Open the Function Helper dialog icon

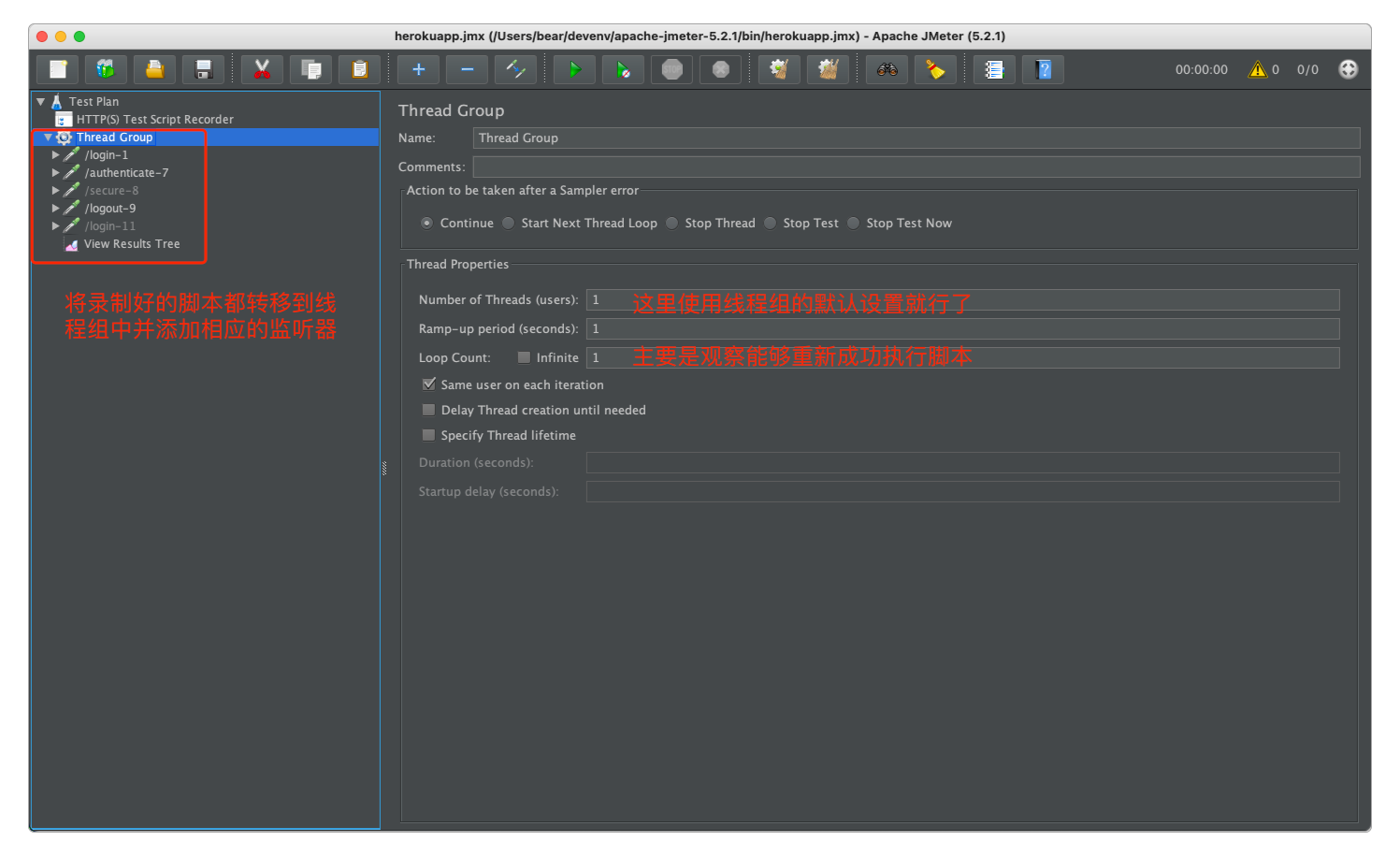[x=994, y=69]
